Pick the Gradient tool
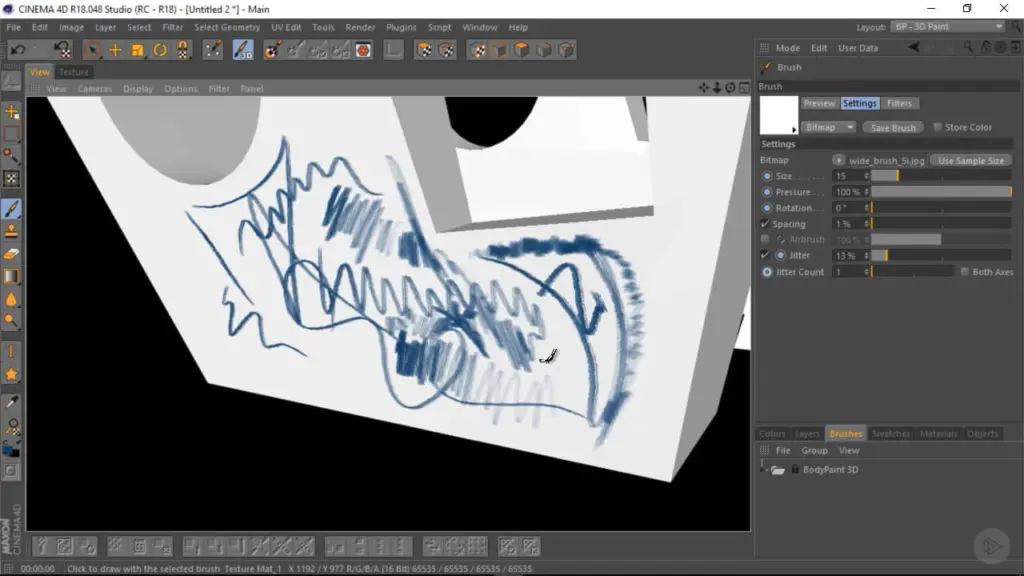The width and height of the screenshot is (1024, 576). tap(12, 276)
